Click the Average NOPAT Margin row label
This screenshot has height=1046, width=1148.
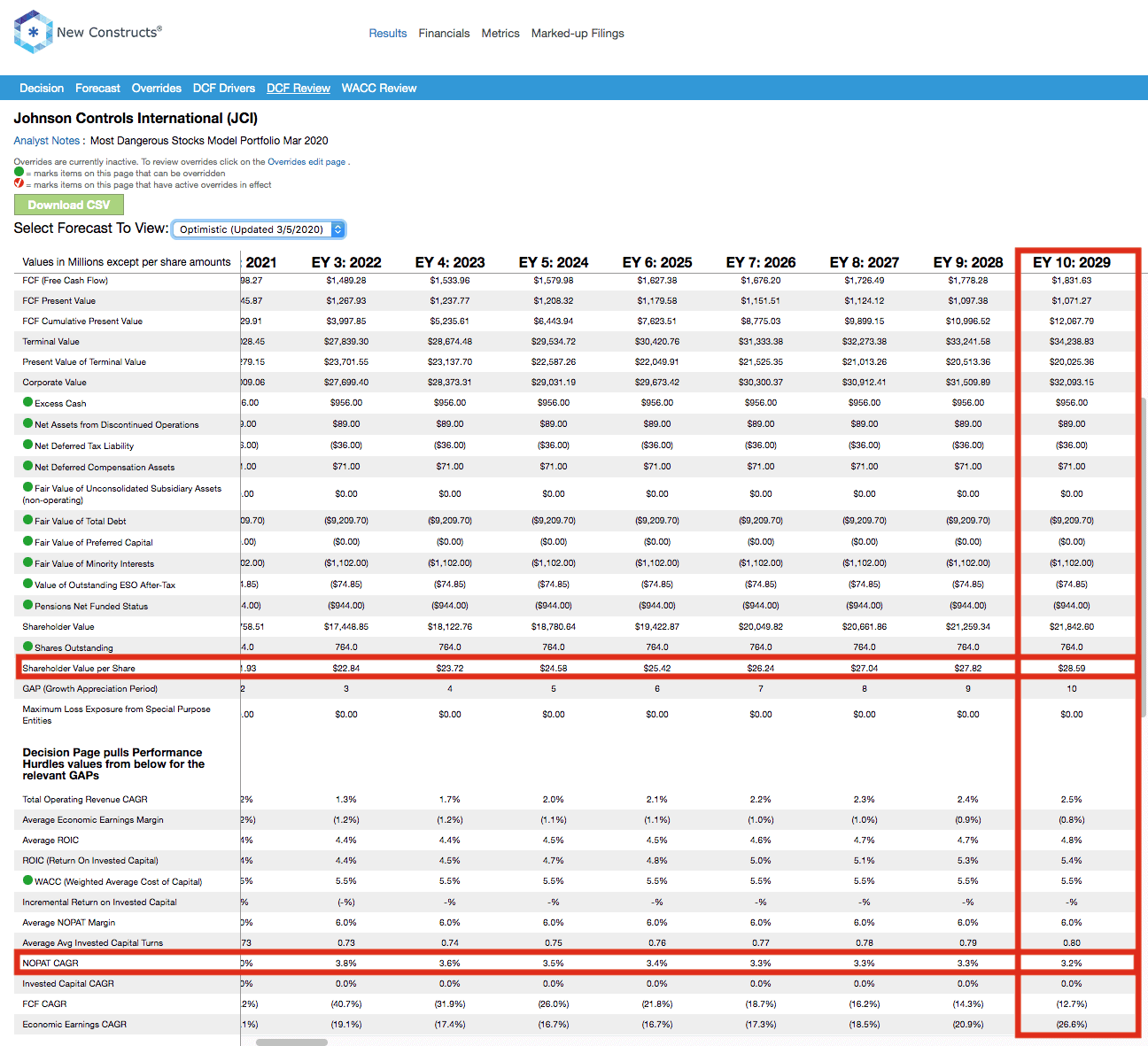pos(68,922)
